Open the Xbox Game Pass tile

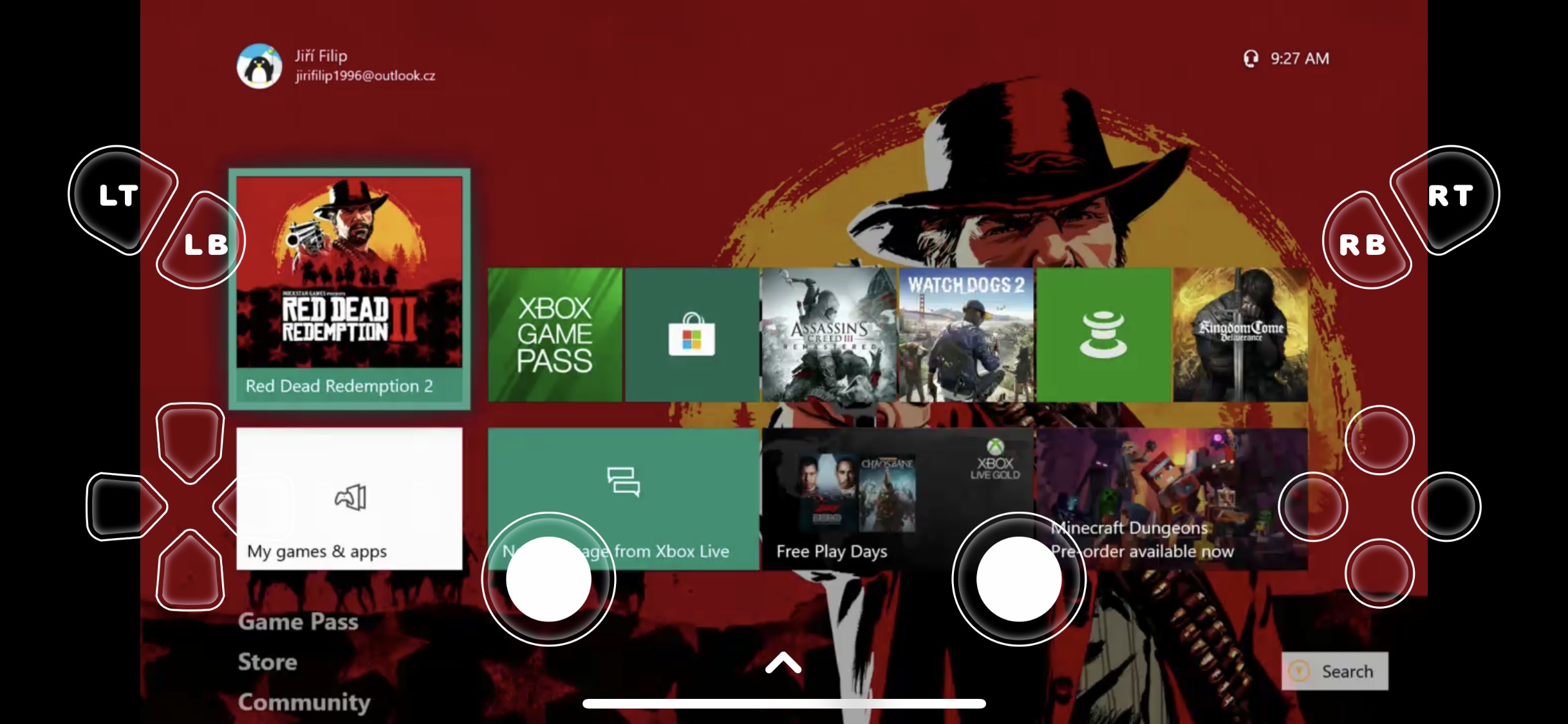(555, 335)
